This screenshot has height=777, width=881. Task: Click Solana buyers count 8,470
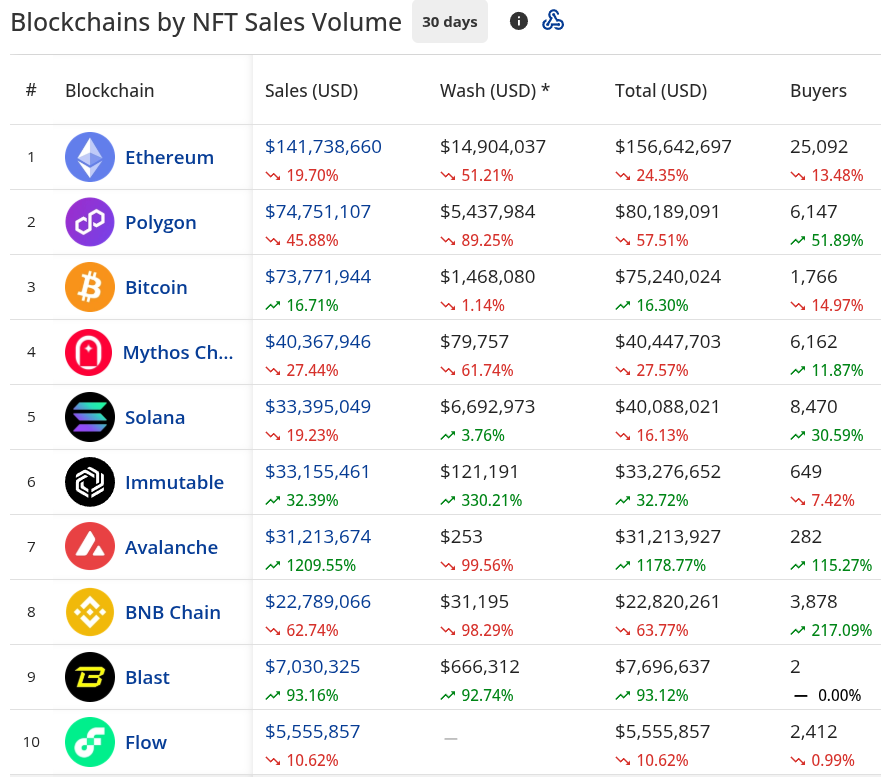(x=814, y=406)
